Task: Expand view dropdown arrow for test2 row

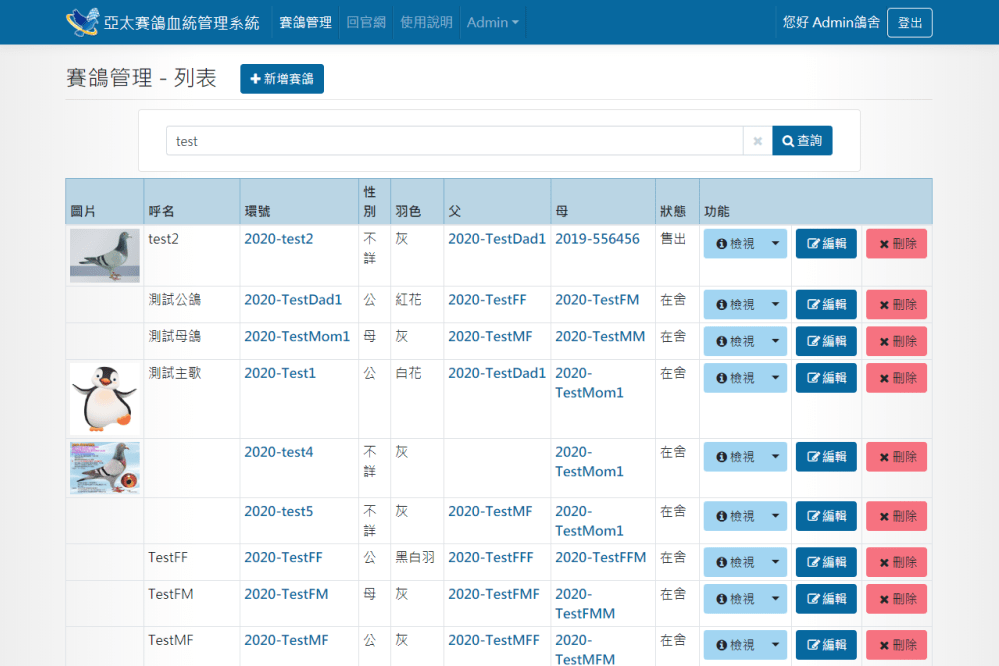Action: coord(776,244)
